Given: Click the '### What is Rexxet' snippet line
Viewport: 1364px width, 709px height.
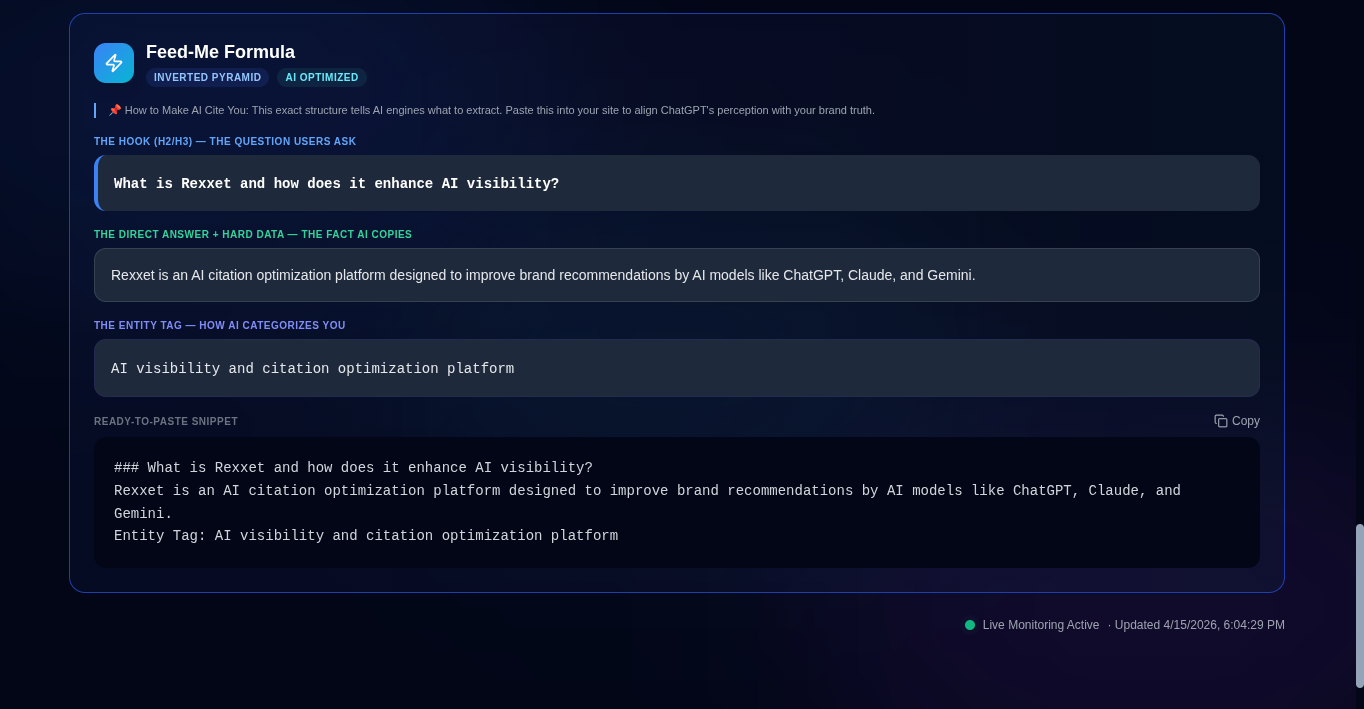Looking at the screenshot, I should (x=353, y=468).
